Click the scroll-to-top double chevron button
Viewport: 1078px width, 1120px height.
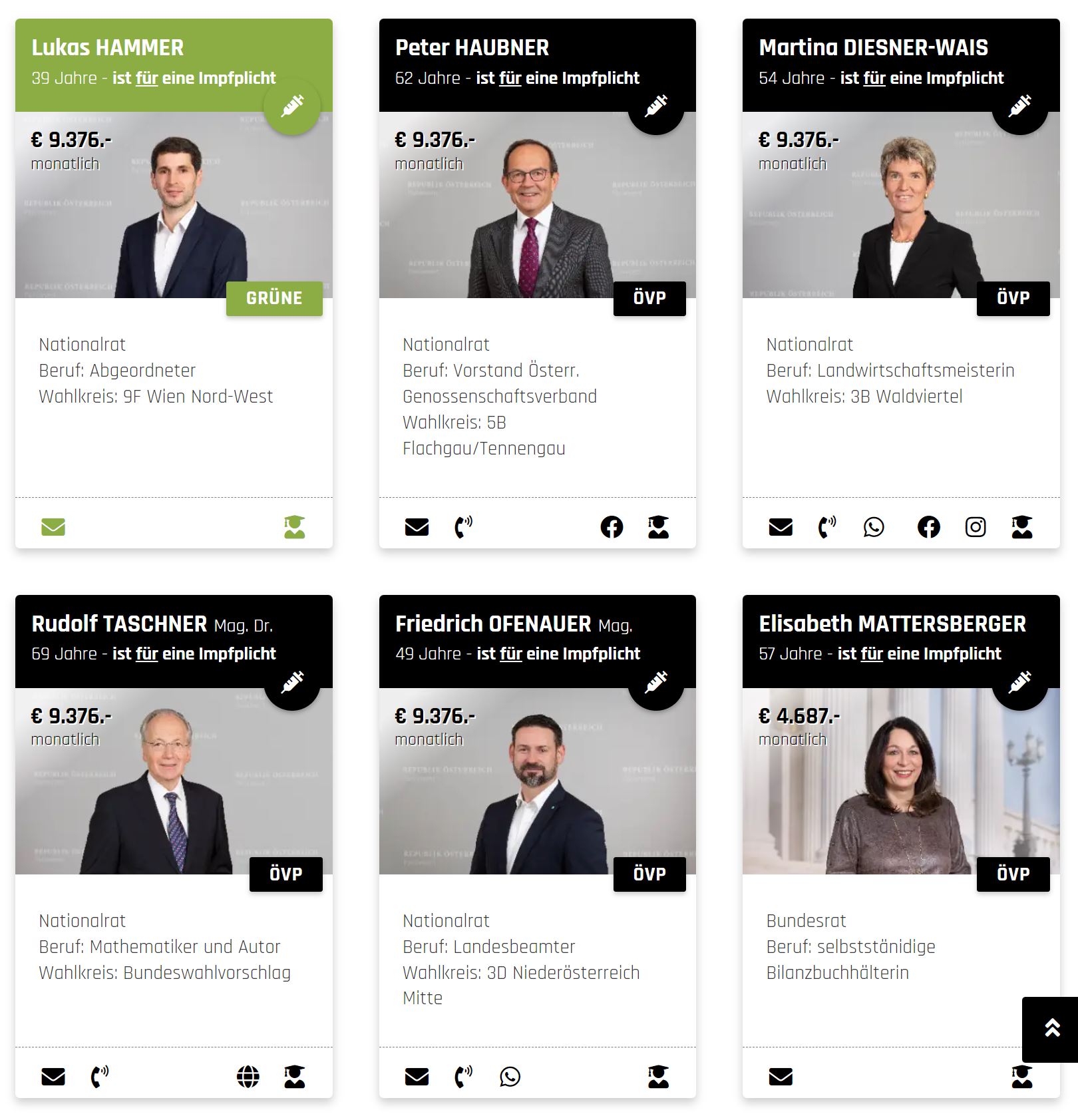pyautogui.click(x=1051, y=1029)
